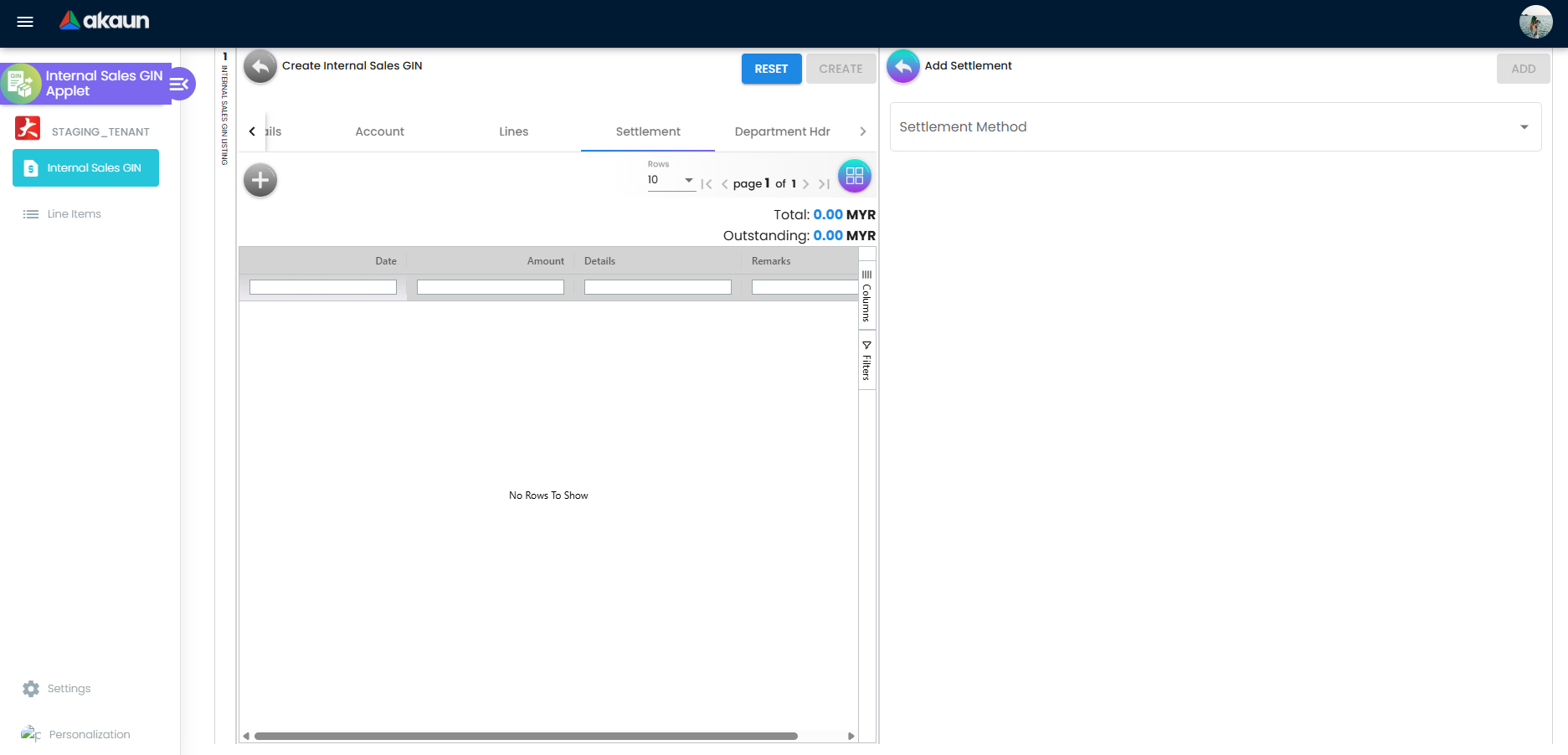This screenshot has width=1568, height=755.
Task: Add a new settlement with plus button
Action: [260, 180]
